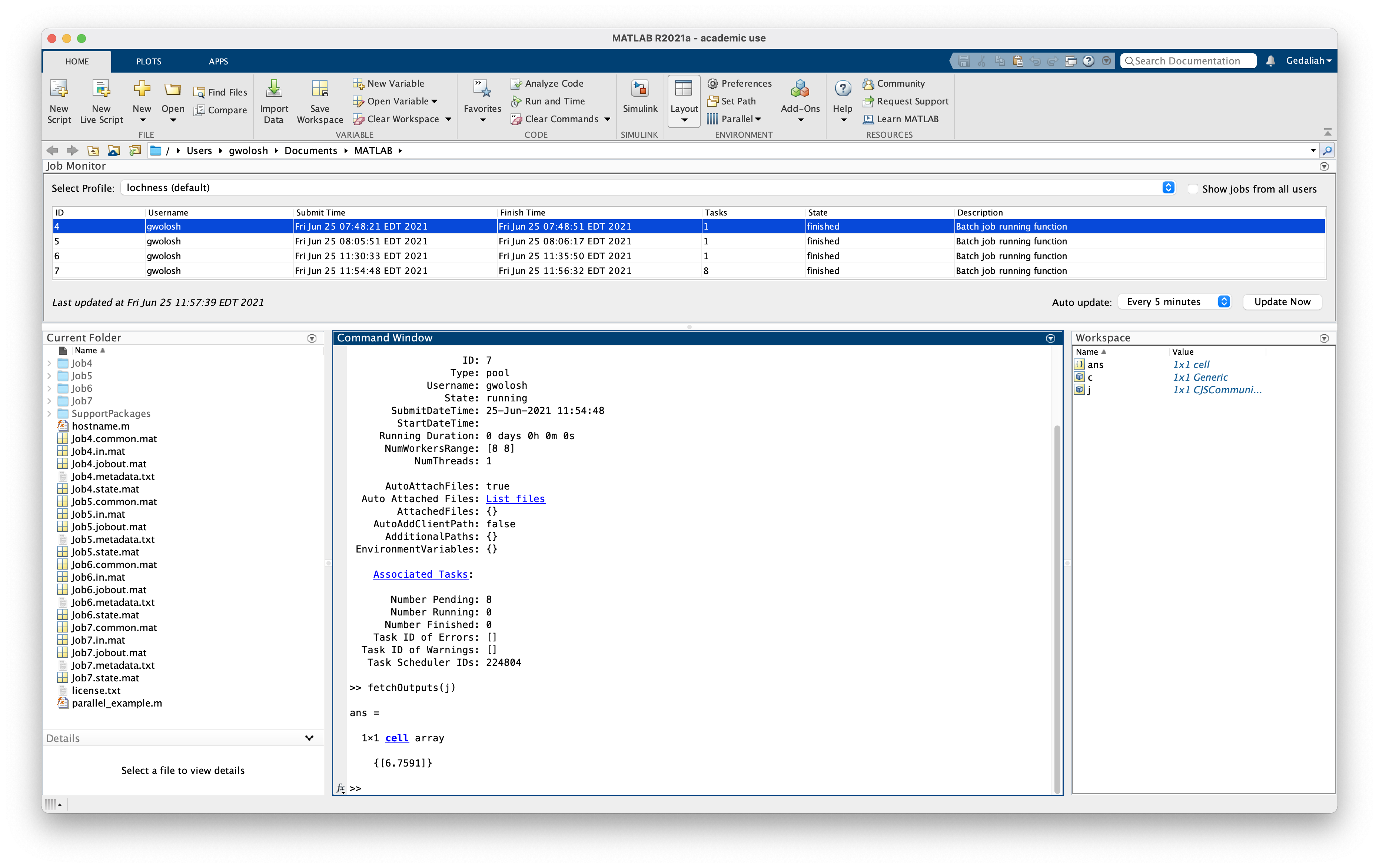Click the MATLAB folder in path bar
Screen dimensions: 1379x868
click(x=373, y=151)
